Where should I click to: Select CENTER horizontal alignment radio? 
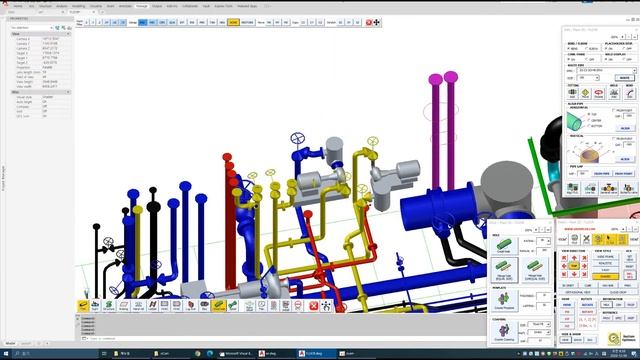click(x=588, y=120)
